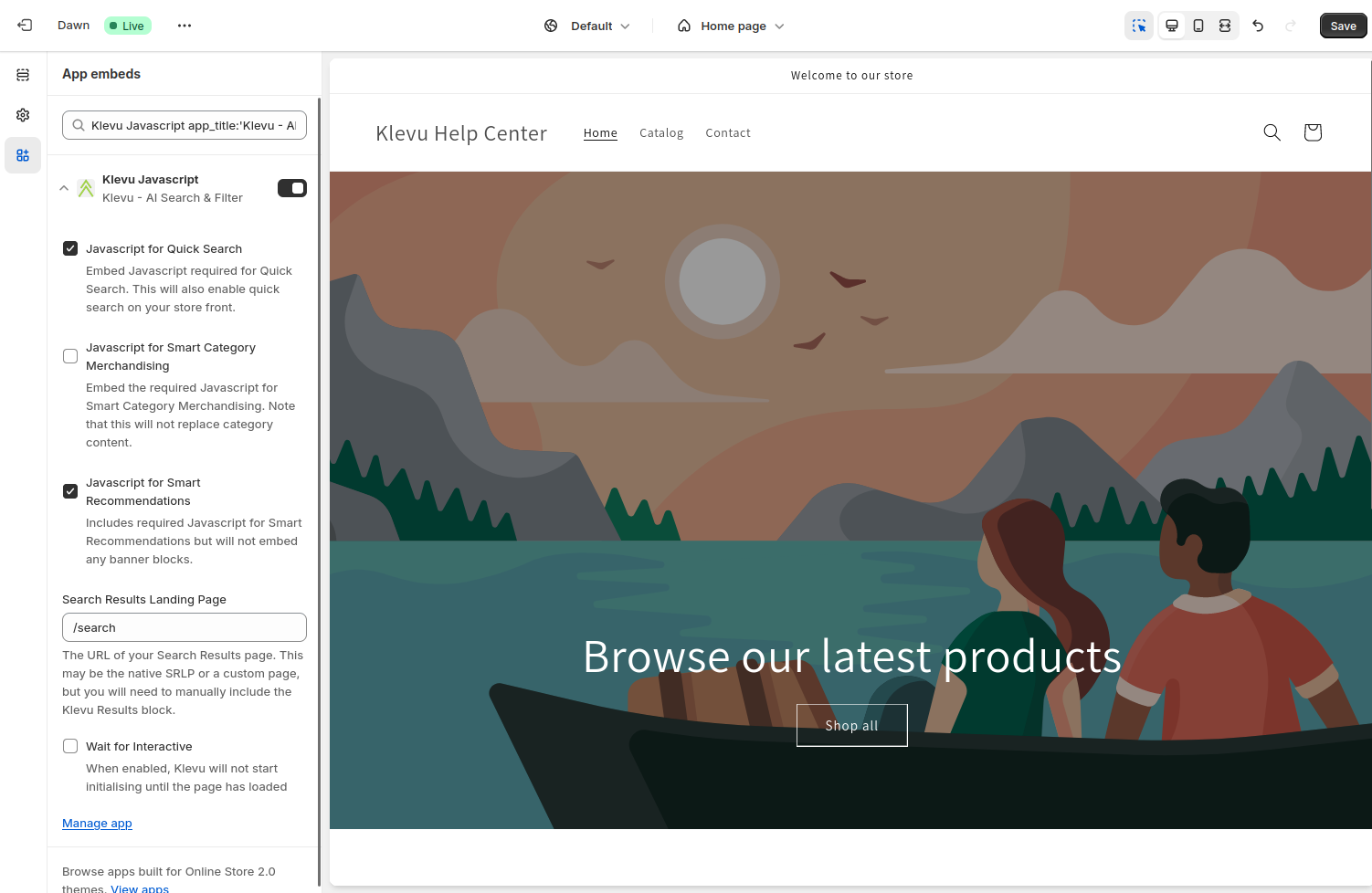Undo the last change
This screenshot has width=1372, height=893.
point(1258,26)
